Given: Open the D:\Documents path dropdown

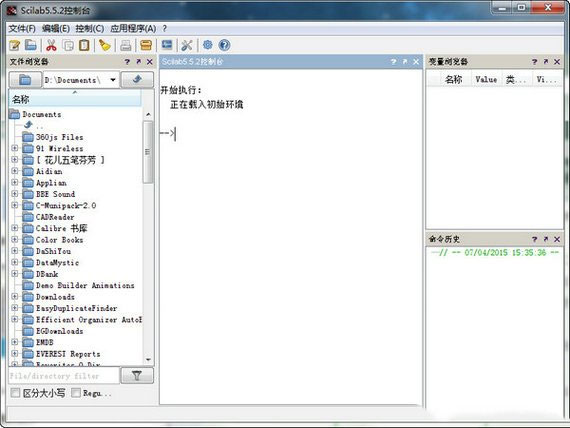Looking at the screenshot, I should click(x=113, y=80).
